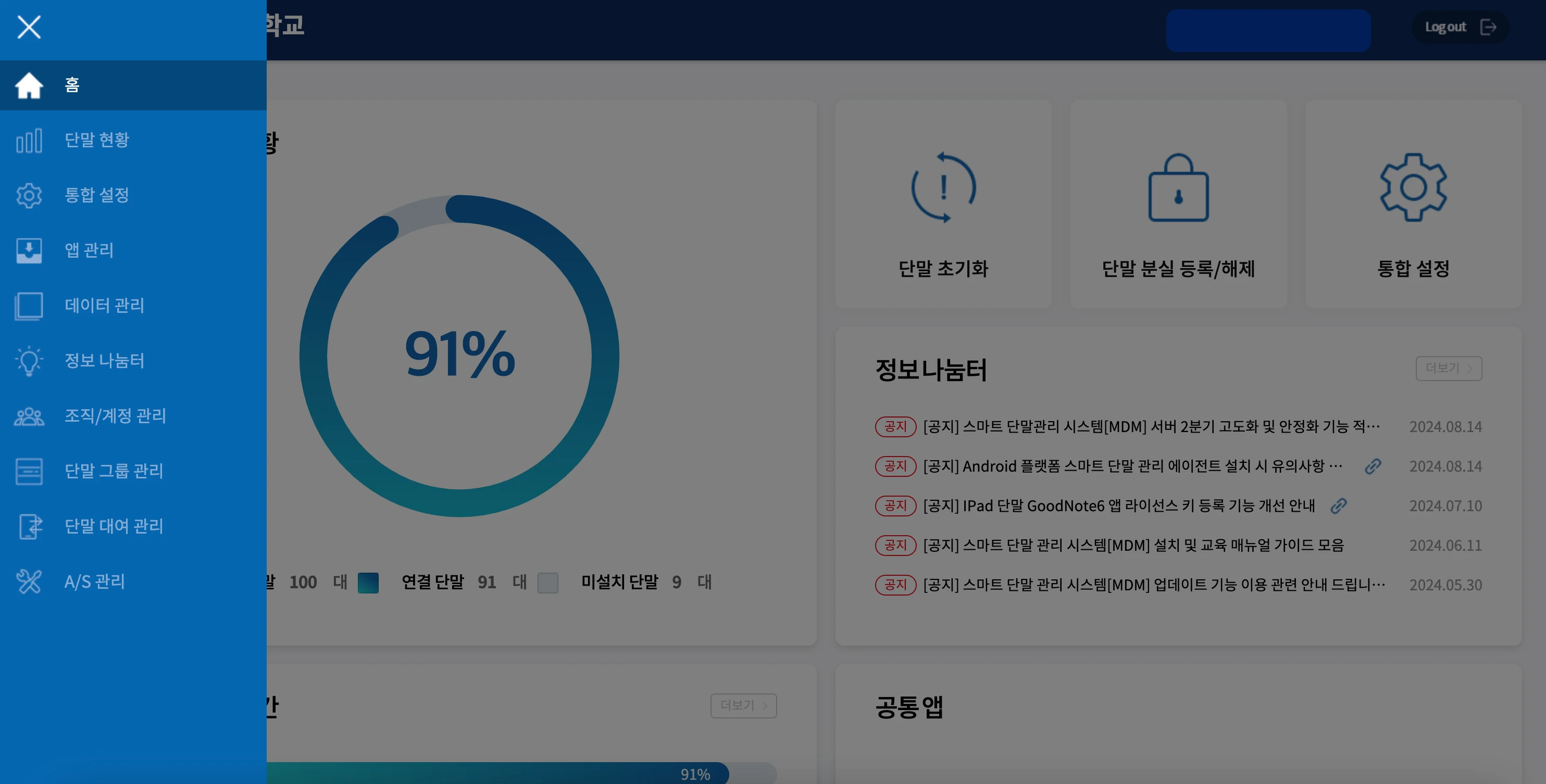
Task: Open 데이터 관리 menu item
Action: pyautogui.click(x=133, y=306)
